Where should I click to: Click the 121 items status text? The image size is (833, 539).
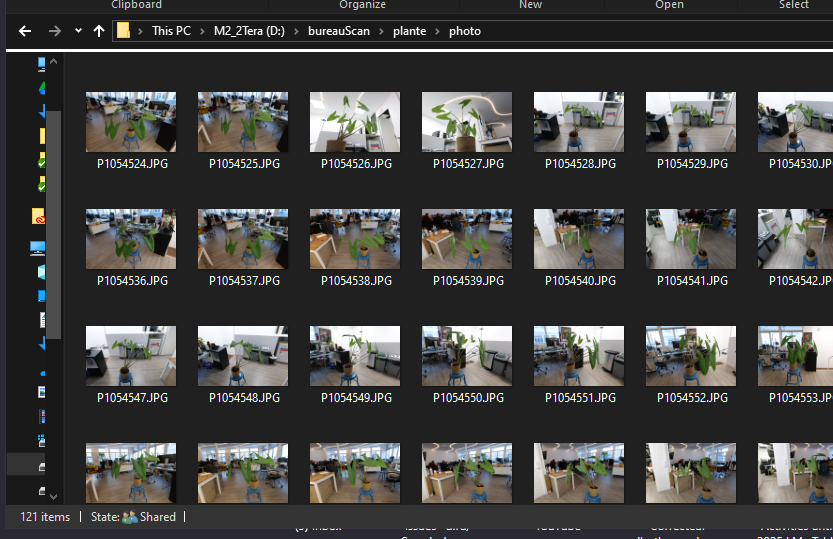(45, 517)
